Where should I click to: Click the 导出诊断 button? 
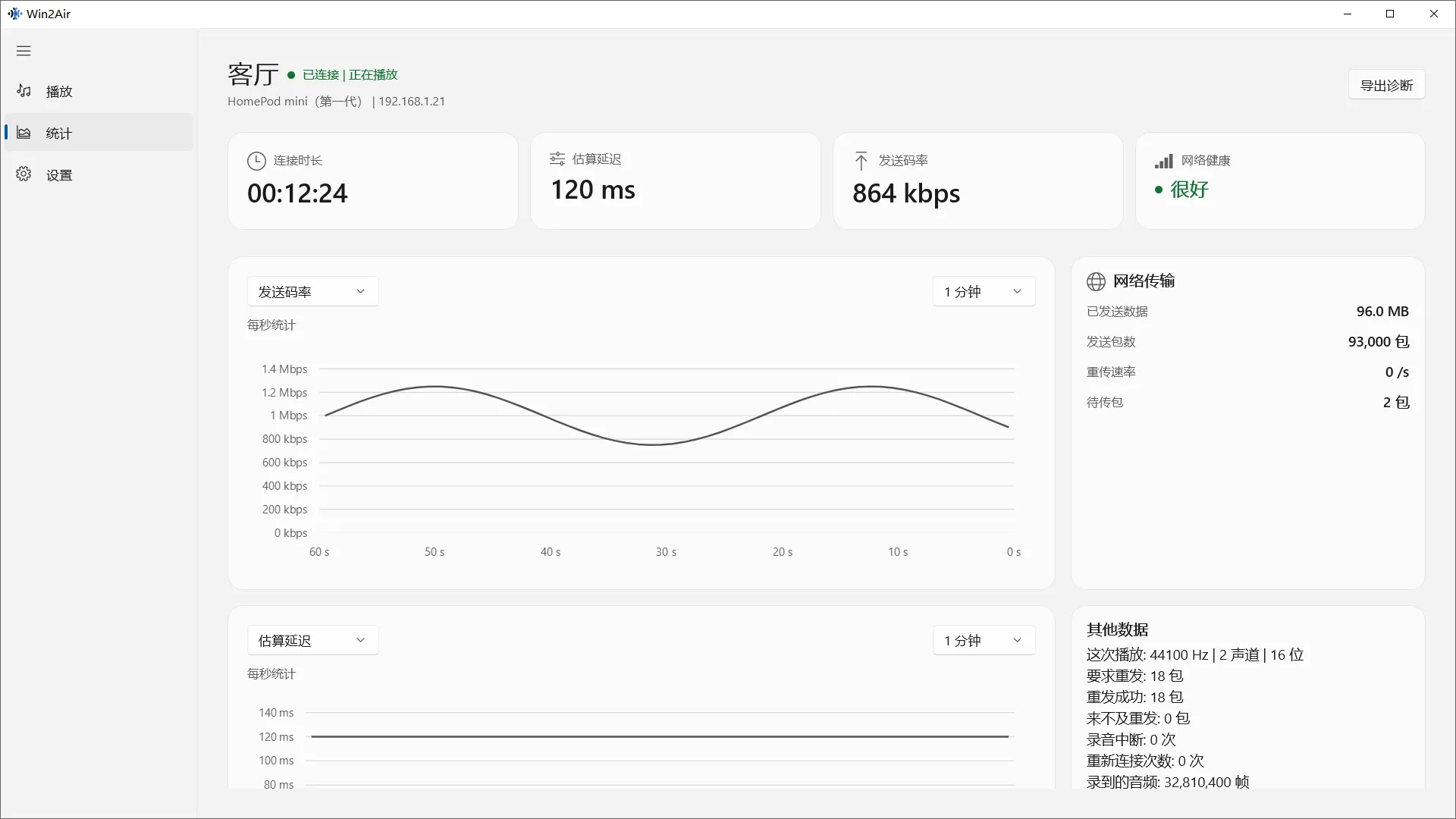[1386, 85]
